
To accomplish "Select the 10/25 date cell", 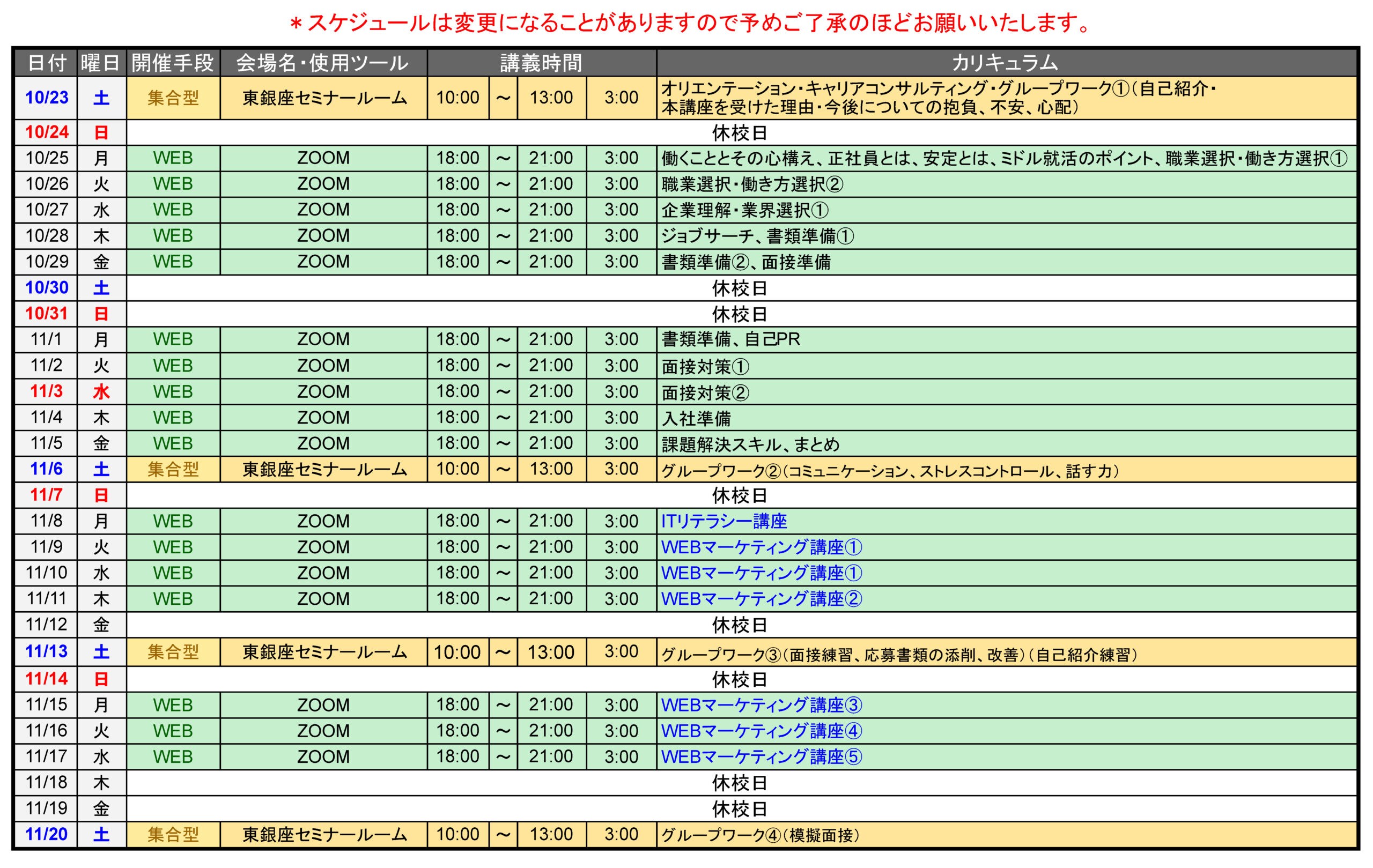I will click(46, 158).
